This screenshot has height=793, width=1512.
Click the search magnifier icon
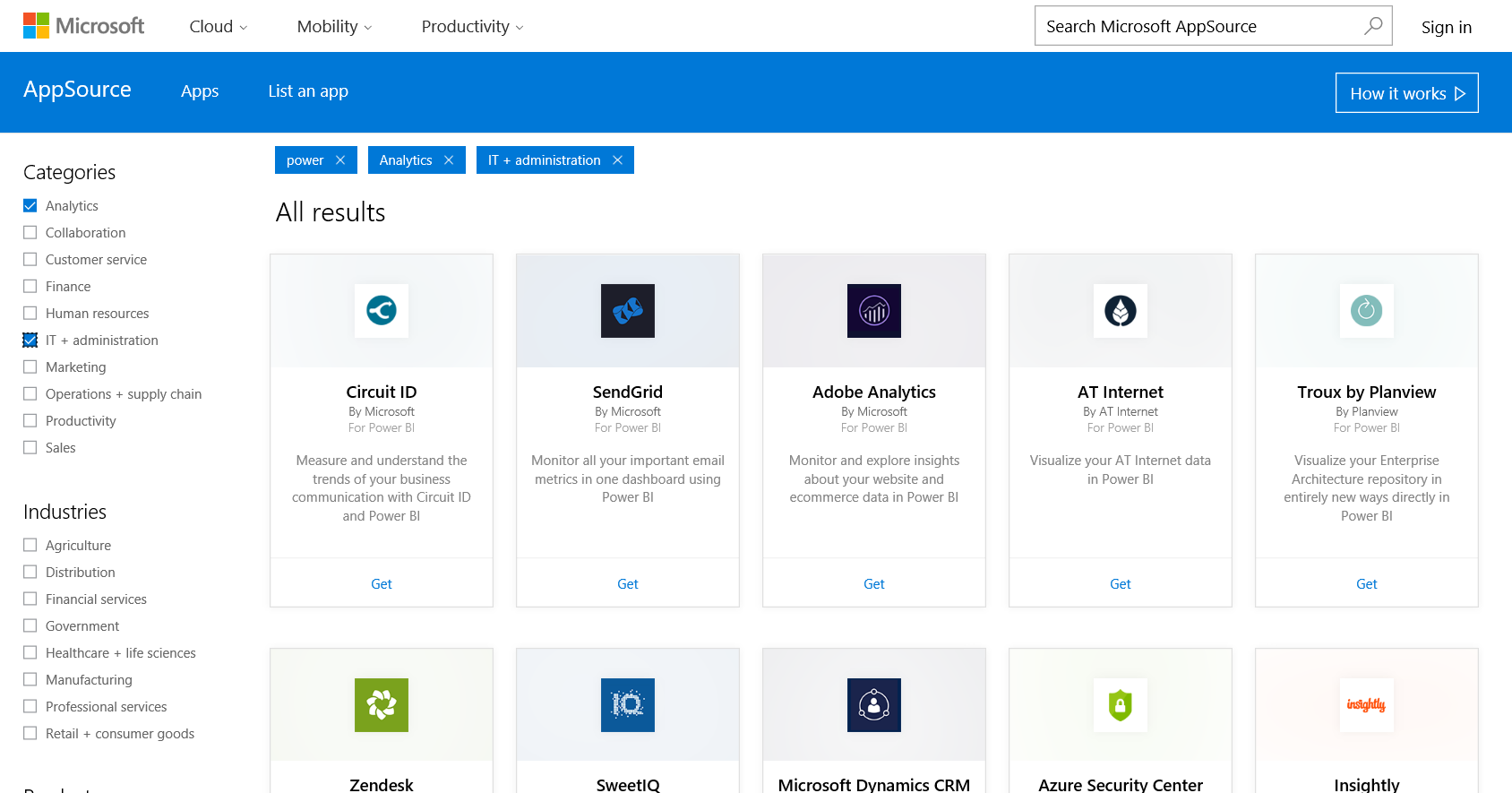1372,26
